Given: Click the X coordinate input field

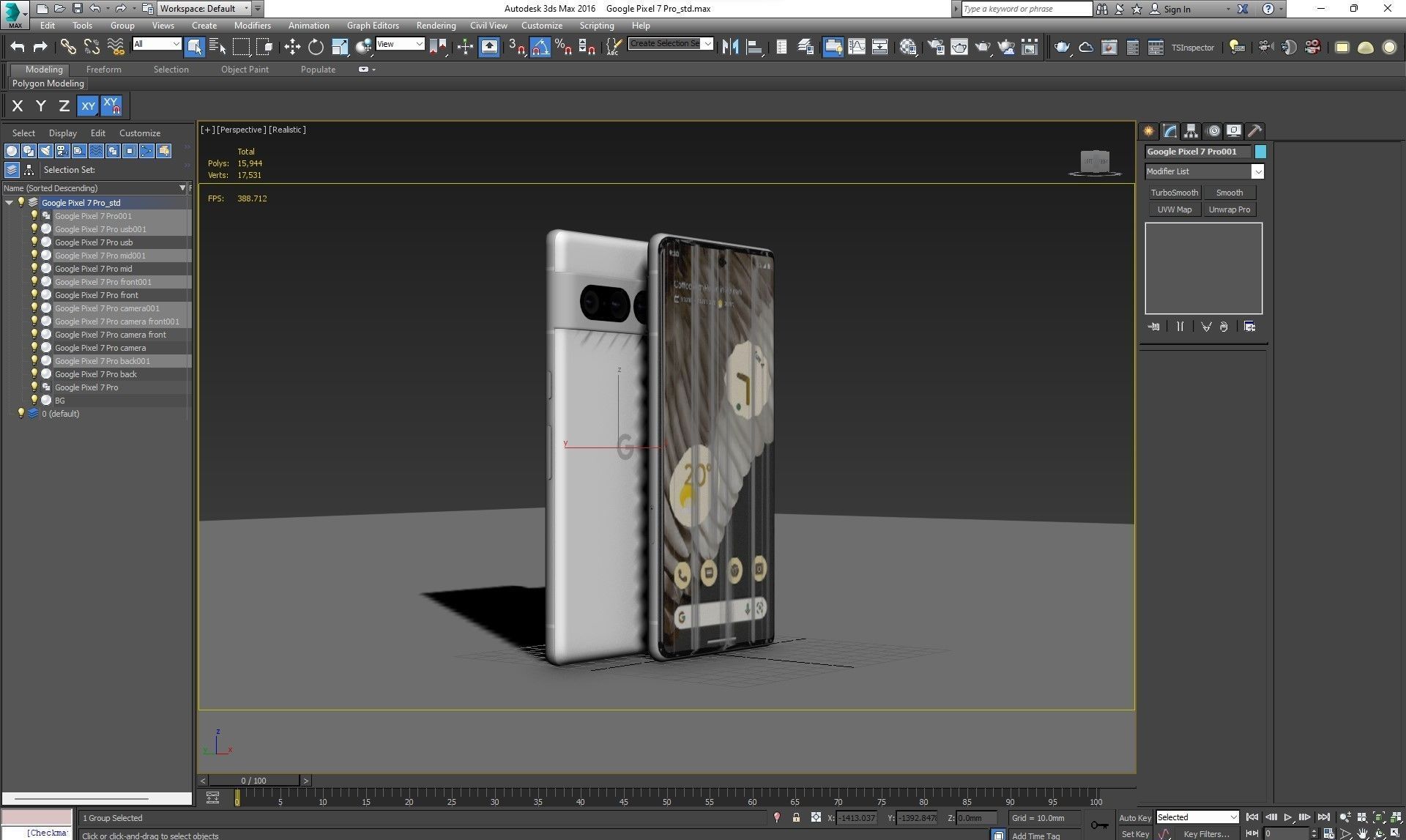Looking at the screenshot, I should tap(857, 818).
